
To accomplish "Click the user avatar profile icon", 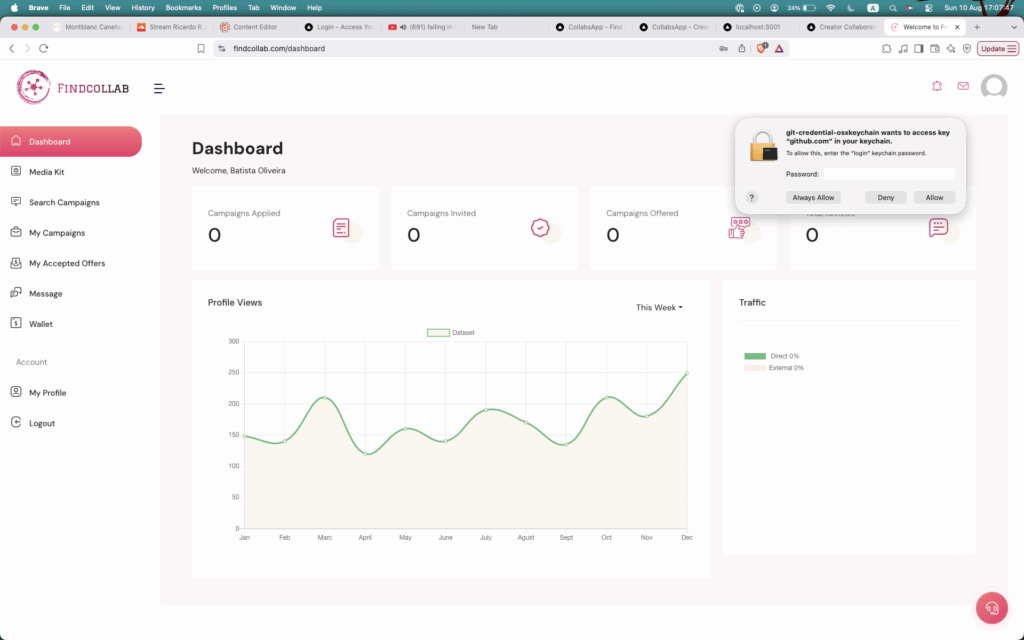I will [x=993, y=87].
